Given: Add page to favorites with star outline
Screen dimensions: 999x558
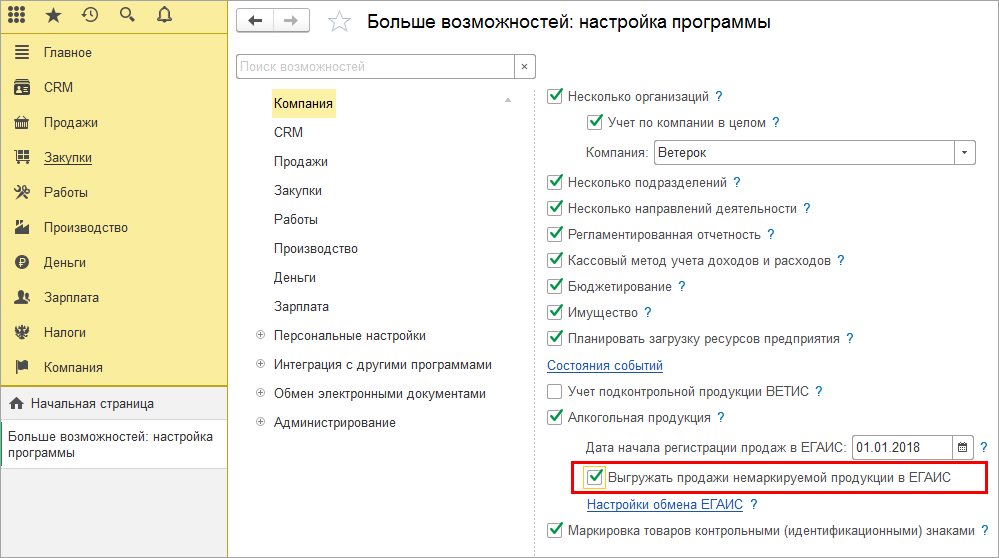Looking at the screenshot, I should (x=339, y=22).
